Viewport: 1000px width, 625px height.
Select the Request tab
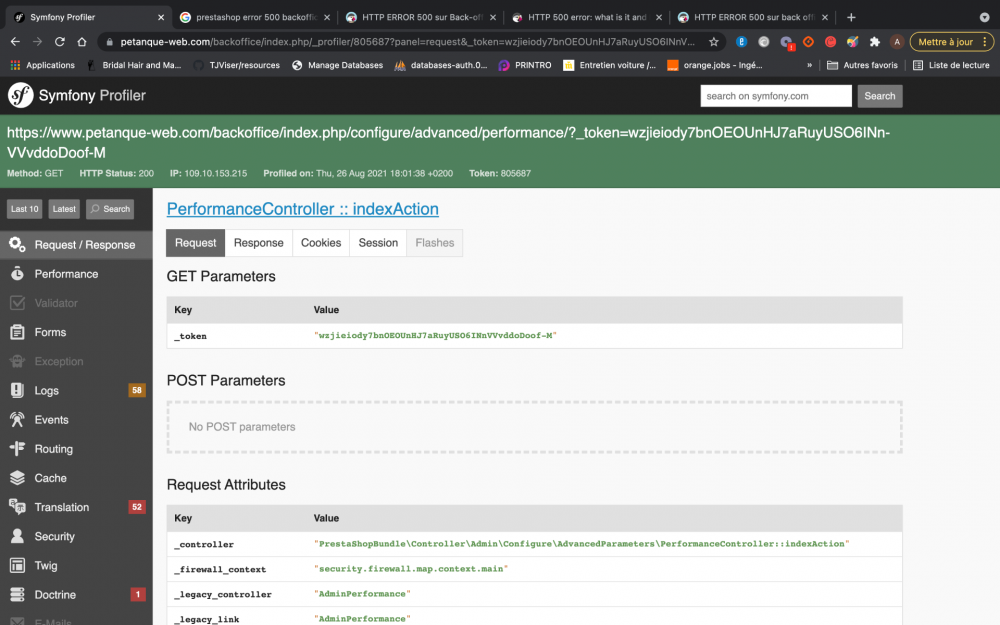195,243
